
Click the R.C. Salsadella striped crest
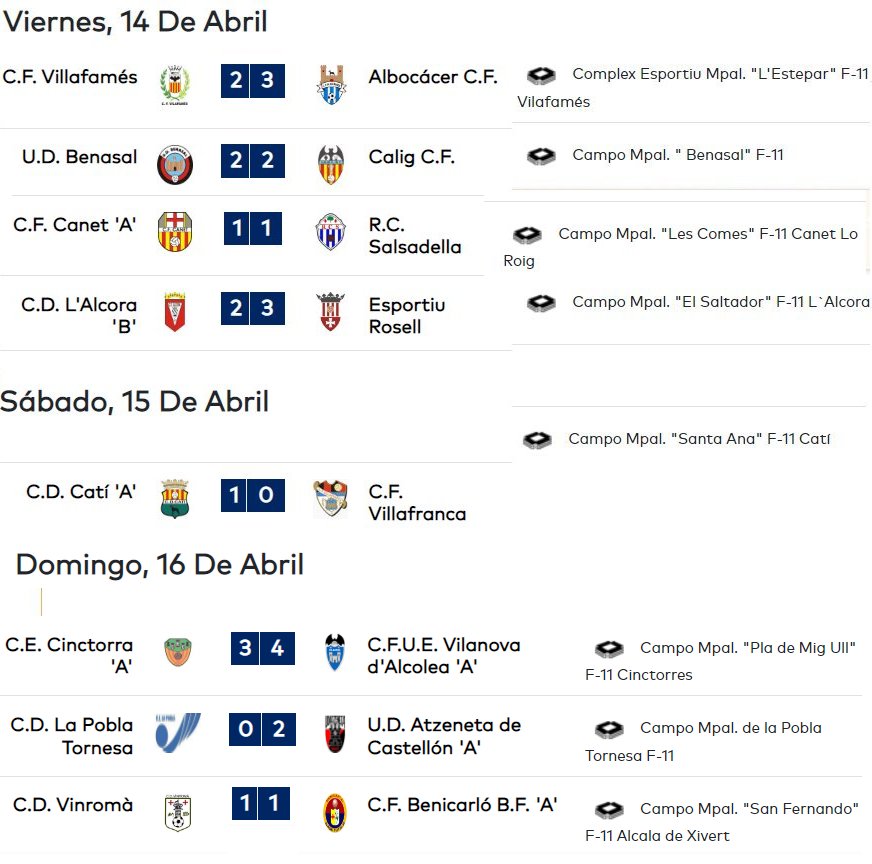click(331, 232)
